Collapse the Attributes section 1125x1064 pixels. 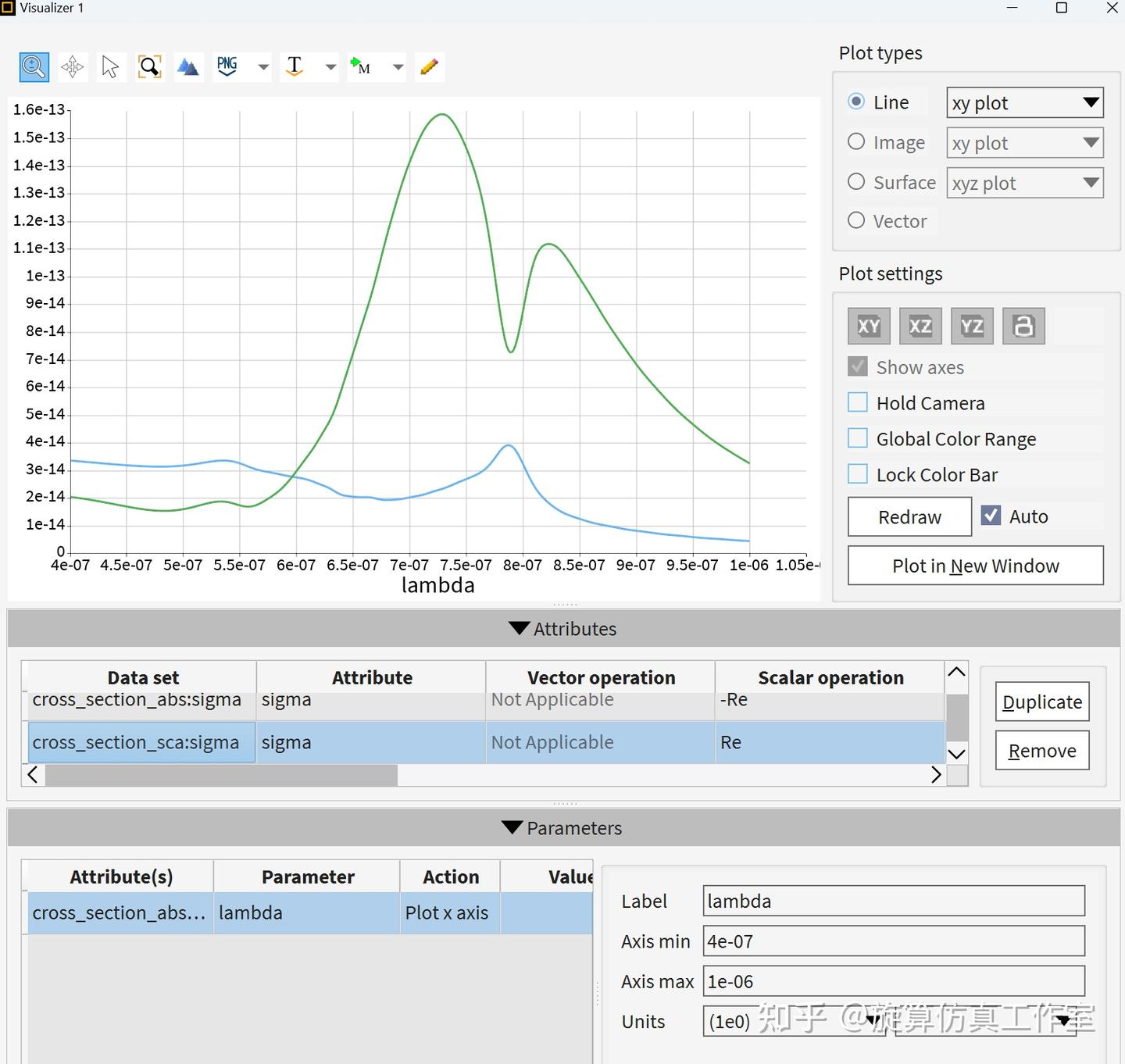click(x=519, y=628)
